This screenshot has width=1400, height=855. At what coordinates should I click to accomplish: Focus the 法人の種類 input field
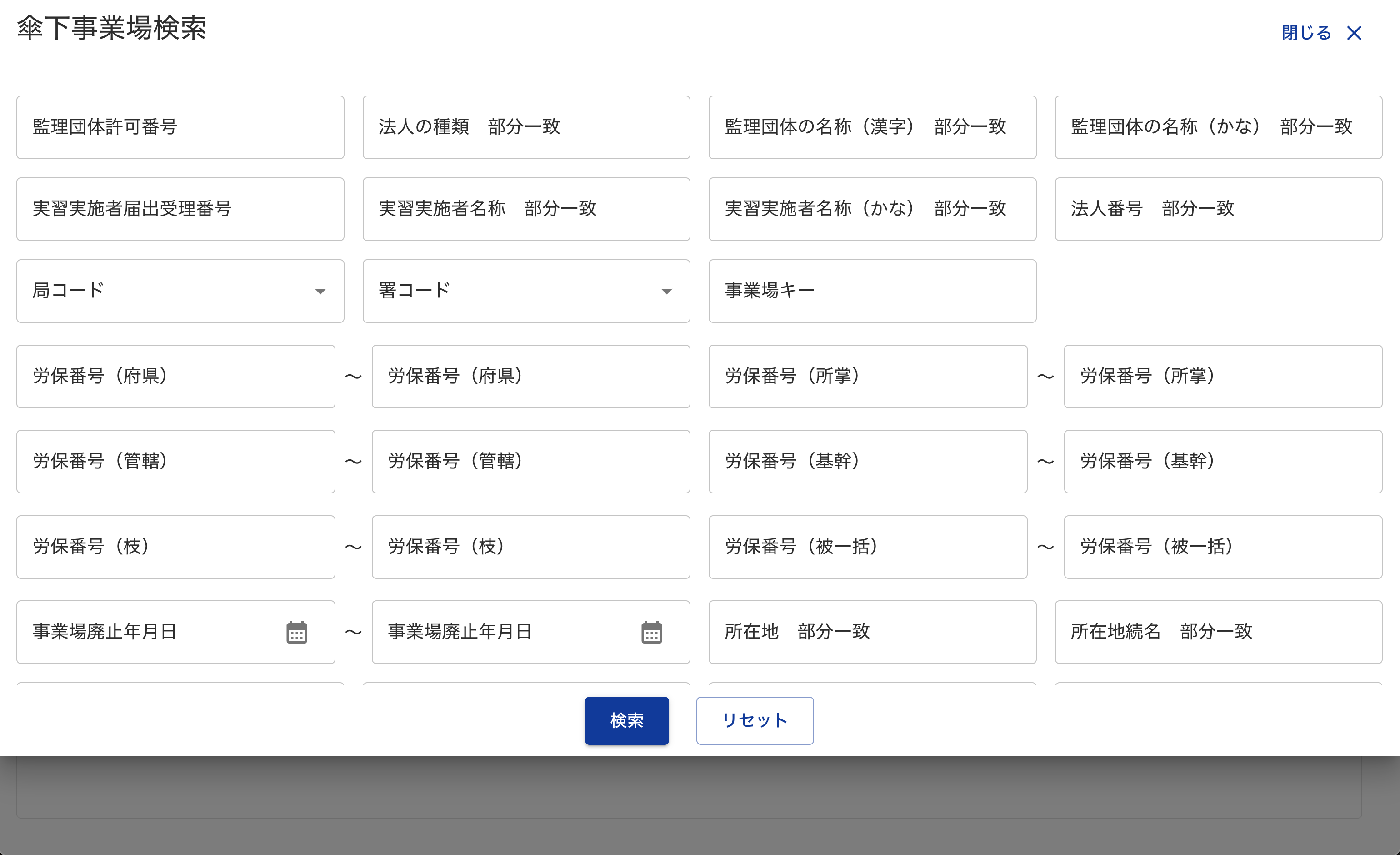526,127
